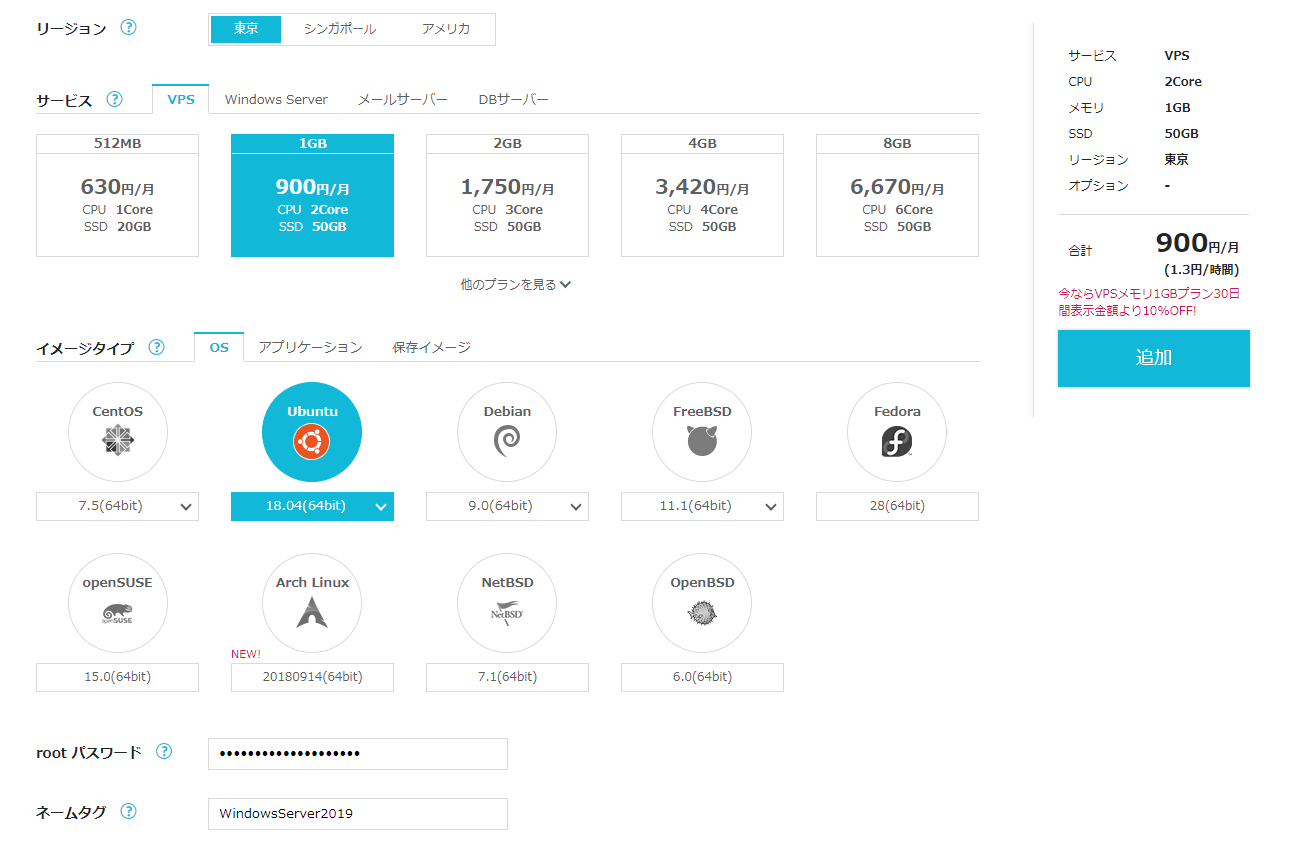Click the NEW! label above Arch Linux version

(246, 654)
